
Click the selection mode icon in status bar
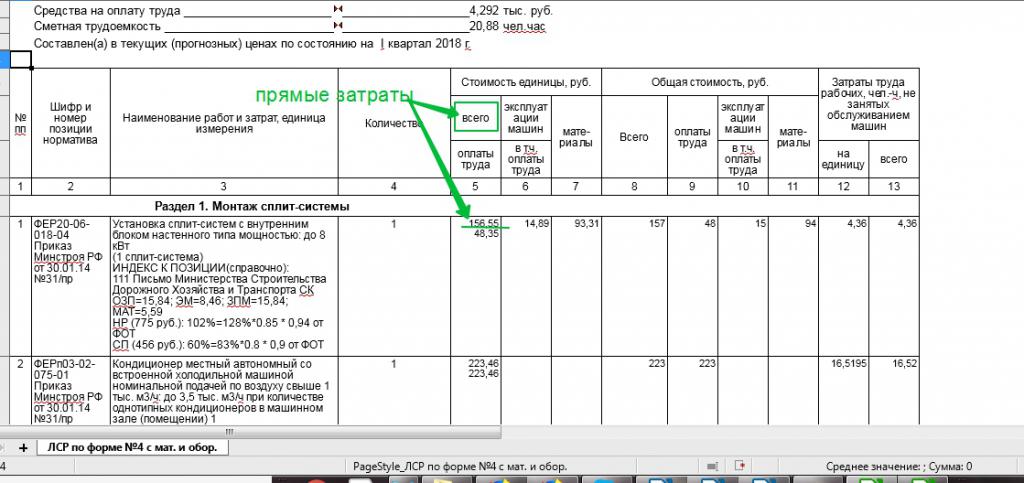point(712,466)
